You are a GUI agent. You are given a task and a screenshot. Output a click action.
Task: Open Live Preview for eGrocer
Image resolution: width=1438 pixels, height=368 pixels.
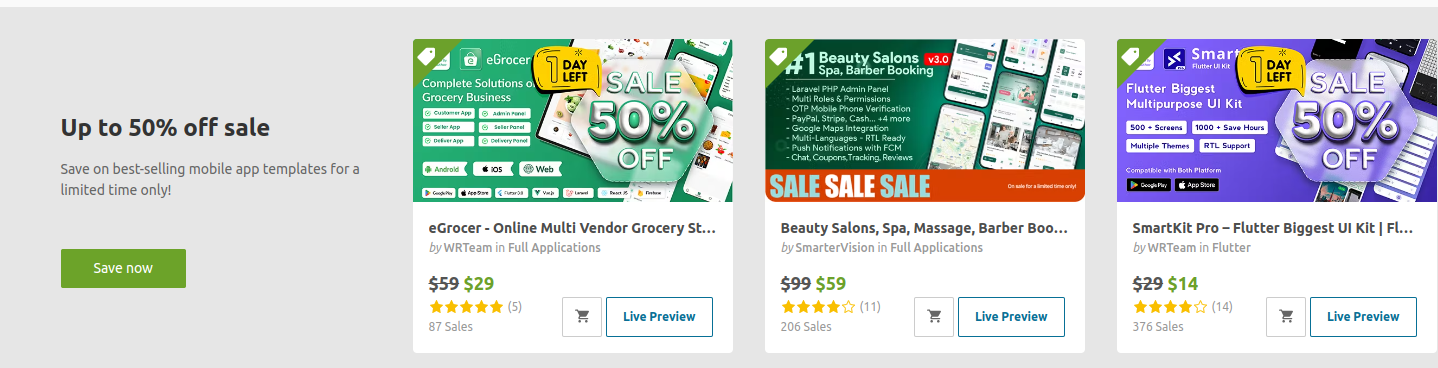[x=659, y=317]
